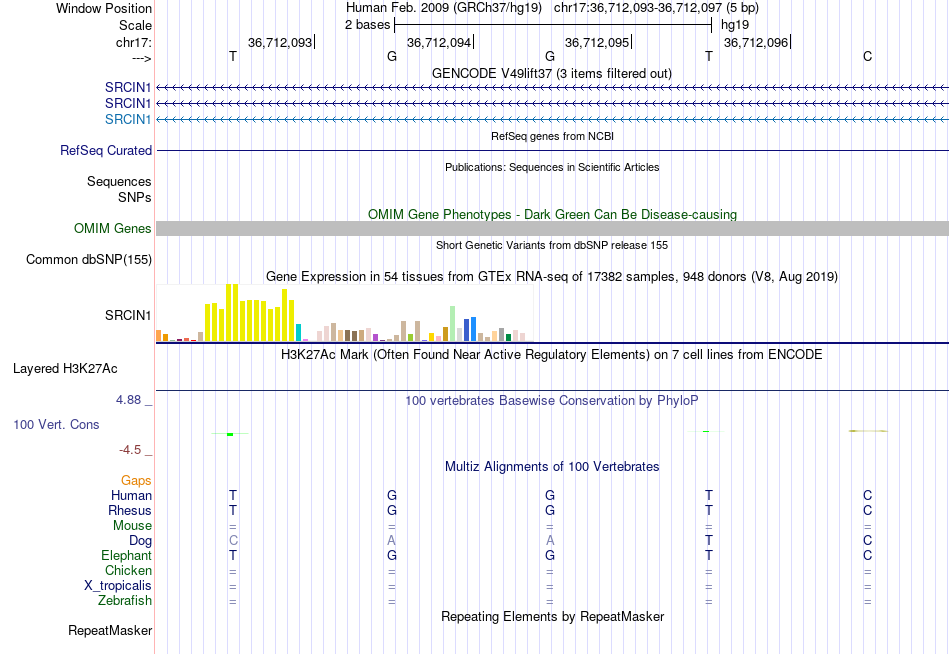Select the Elephant species row label
Image resolution: width=950 pixels, height=654 pixels.
127,556
